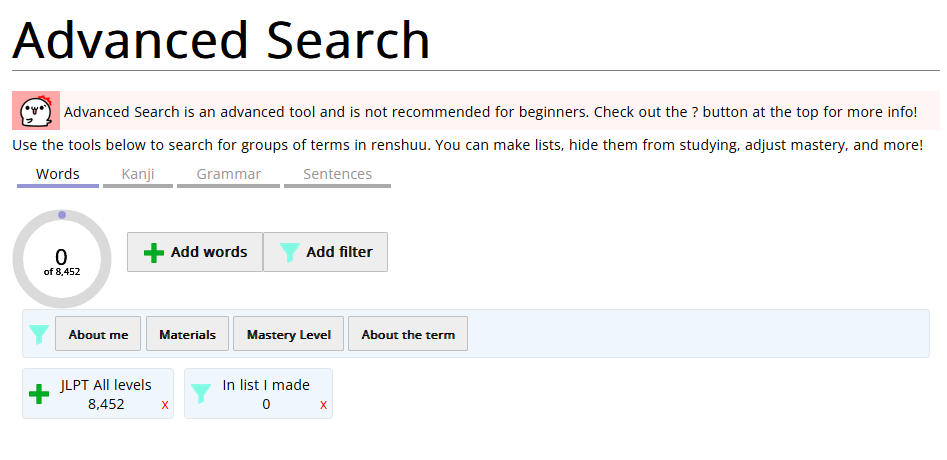947x460 pixels.
Task: Expand the Mastery Level filter options
Action: [x=289, y=334]
